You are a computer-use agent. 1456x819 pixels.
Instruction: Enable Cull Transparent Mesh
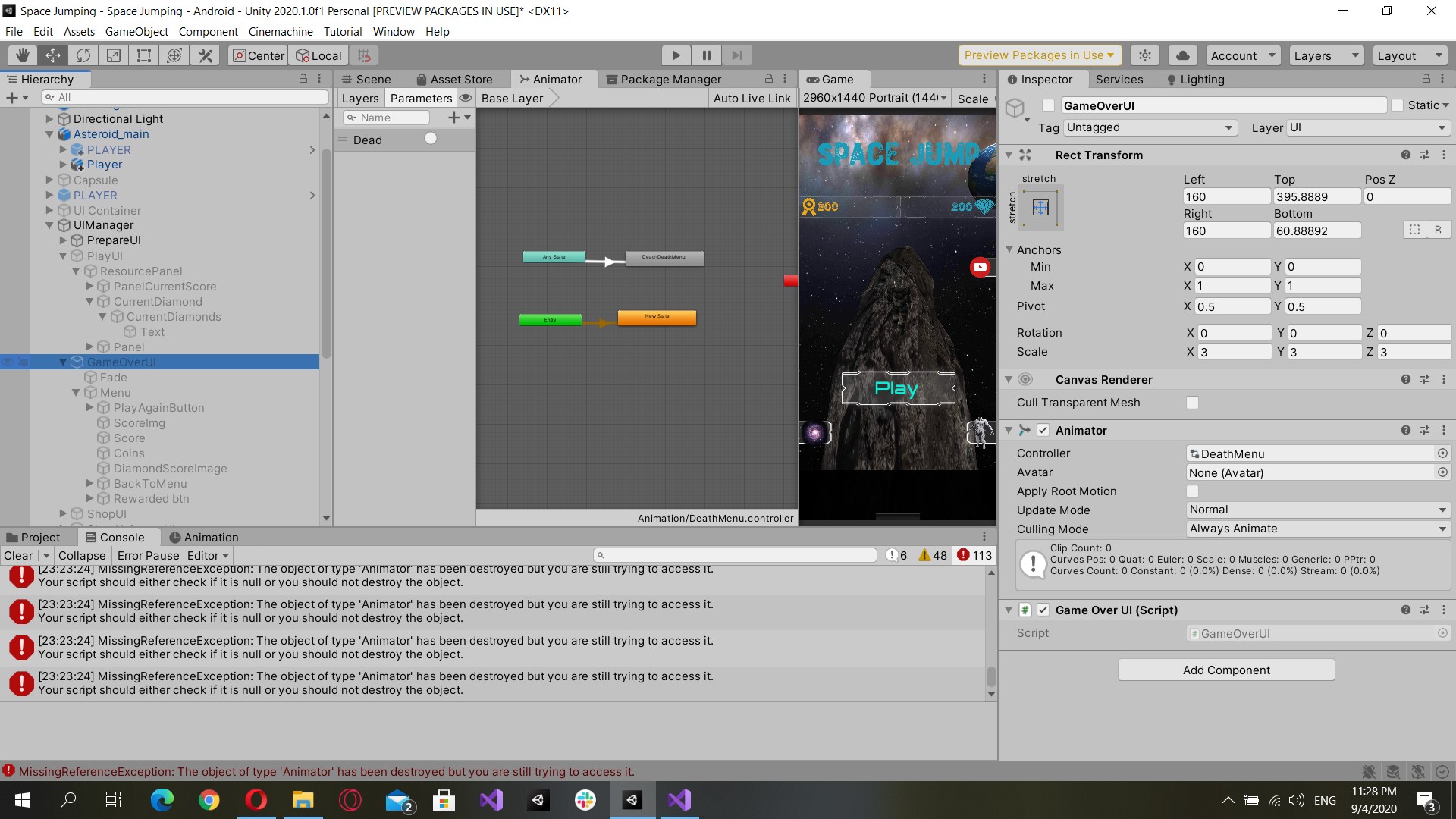[1192, 403]
